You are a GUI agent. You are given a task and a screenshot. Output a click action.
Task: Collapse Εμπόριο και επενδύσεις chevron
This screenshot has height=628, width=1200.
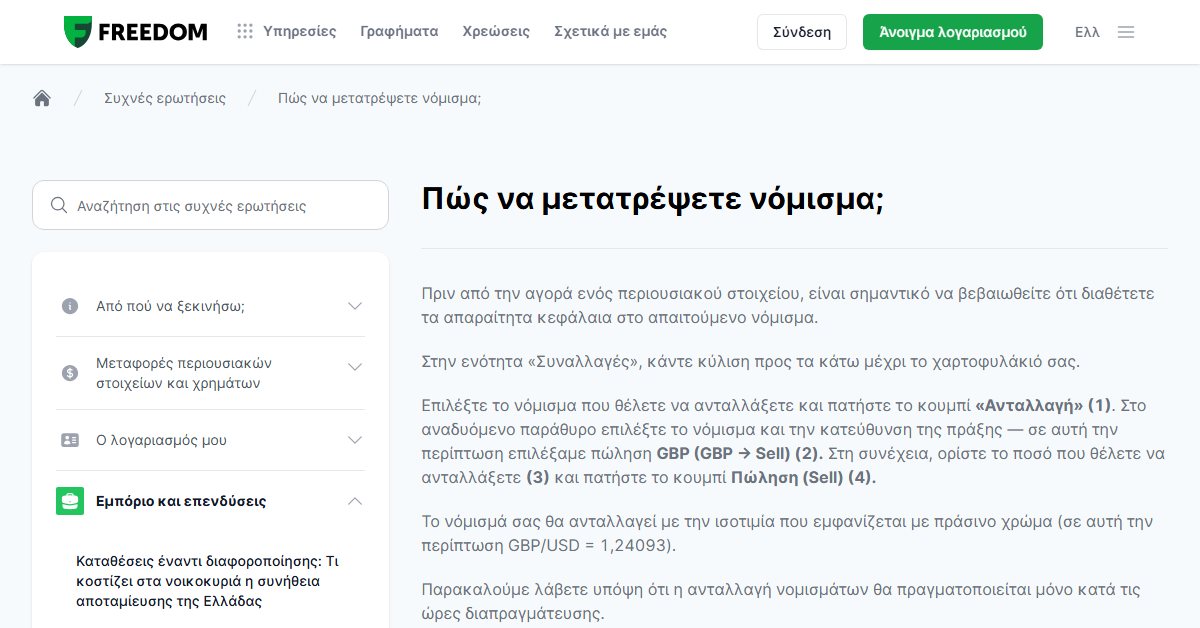(x=355, y=501)
